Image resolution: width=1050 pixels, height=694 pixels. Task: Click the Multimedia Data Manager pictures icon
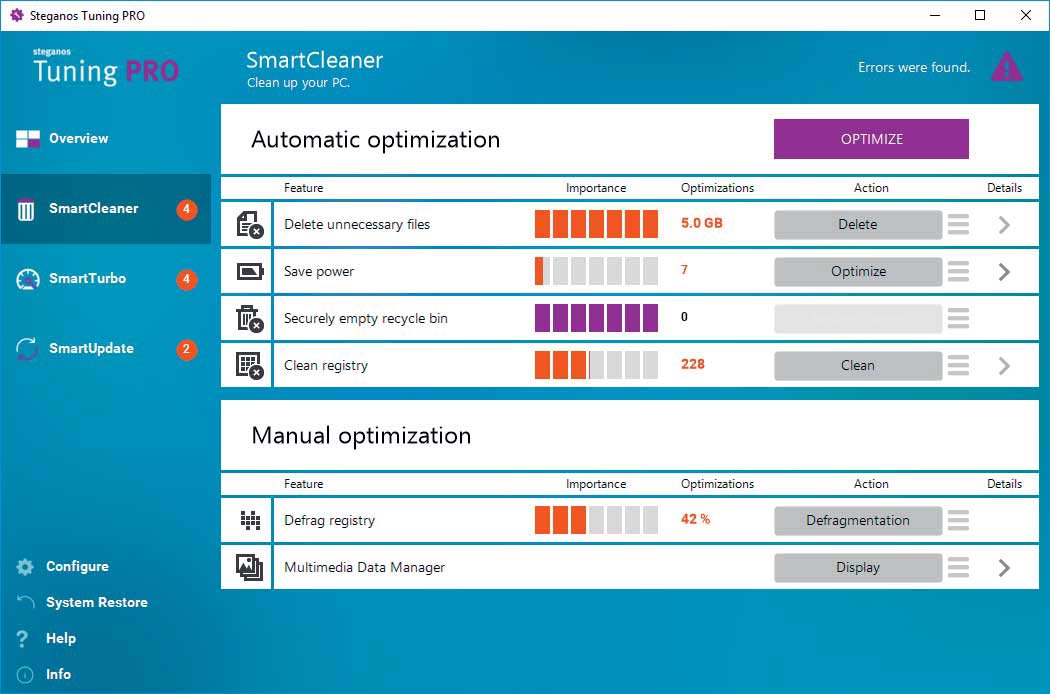(x=249, y=567)
